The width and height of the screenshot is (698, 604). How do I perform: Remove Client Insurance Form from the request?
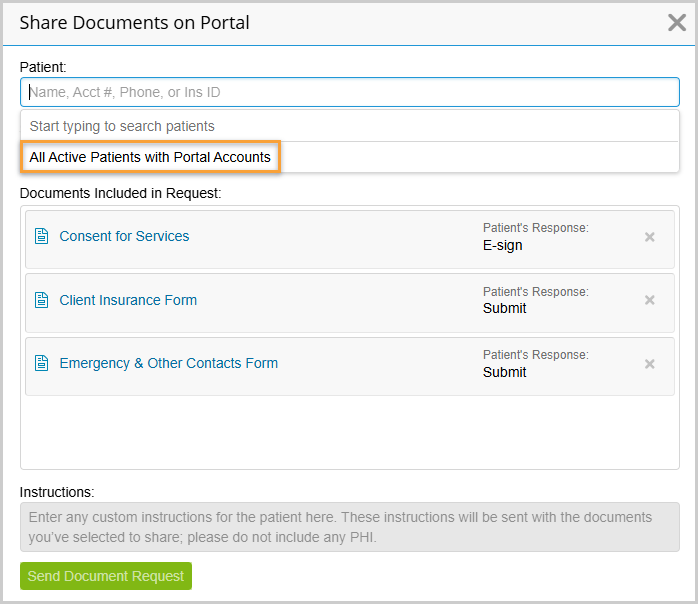(x=649, y=300)
